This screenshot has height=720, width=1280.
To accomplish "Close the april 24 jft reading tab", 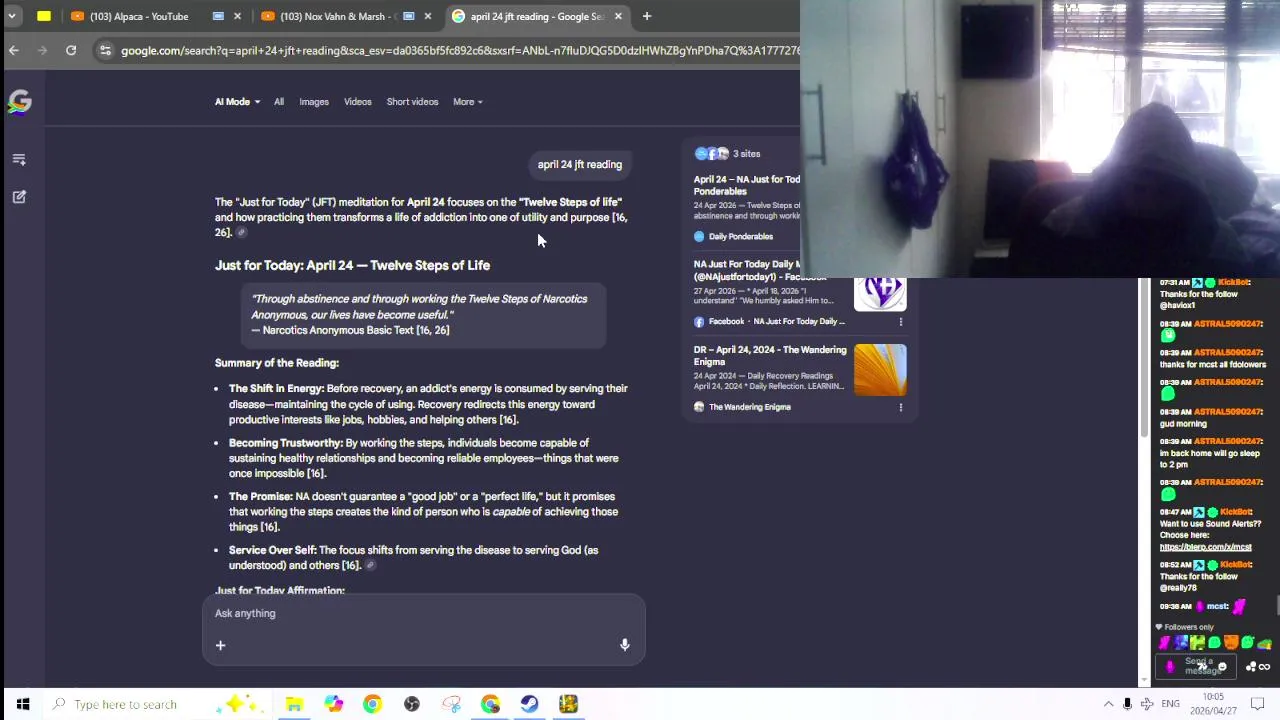I will (618, 16).
